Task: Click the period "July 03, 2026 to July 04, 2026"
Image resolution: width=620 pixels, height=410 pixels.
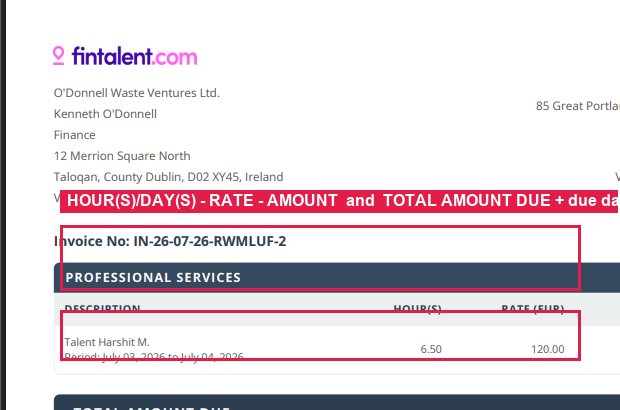Action: [173, 356]
